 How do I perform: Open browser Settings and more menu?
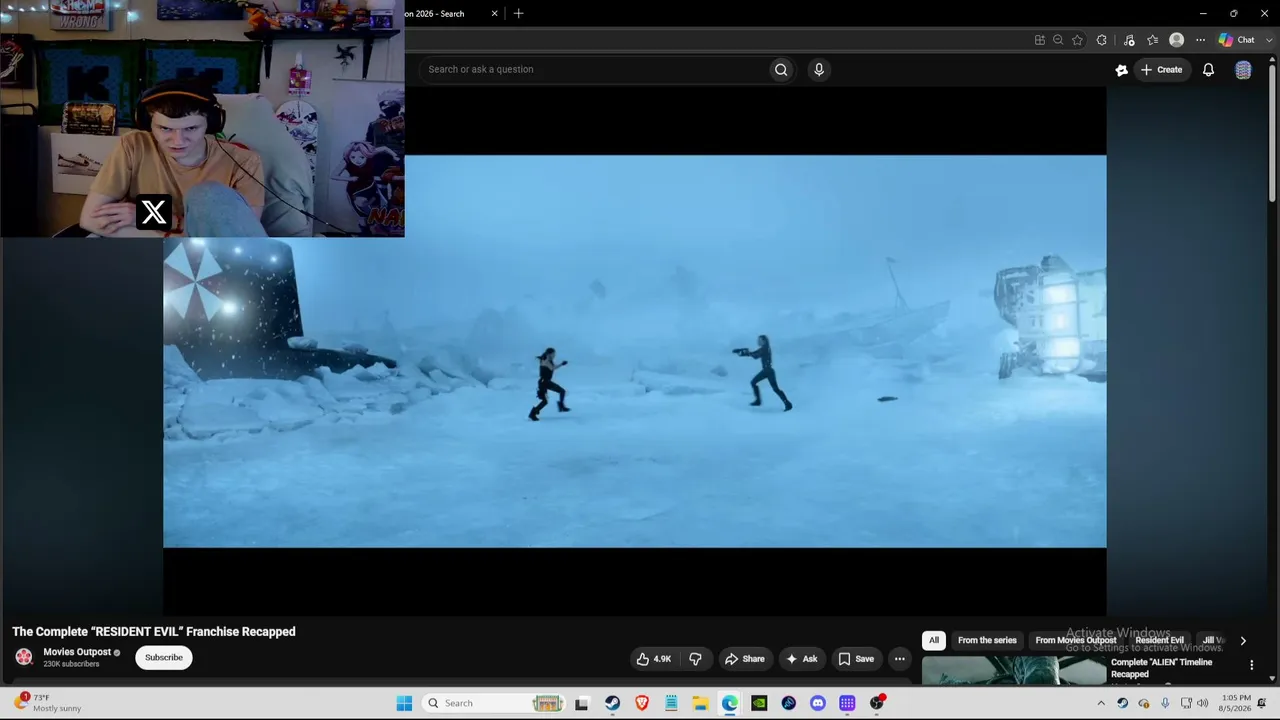point(1200,40)
